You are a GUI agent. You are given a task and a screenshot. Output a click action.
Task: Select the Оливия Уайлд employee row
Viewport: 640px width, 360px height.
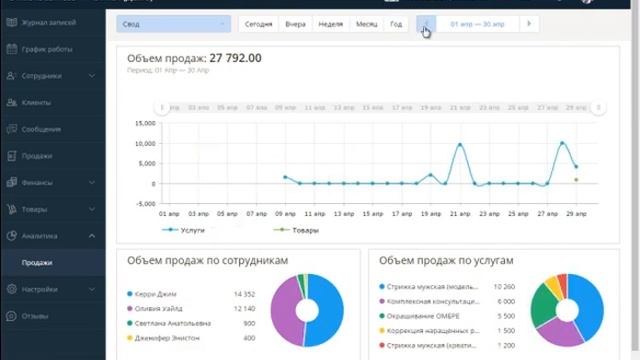(x=191, y=309)
